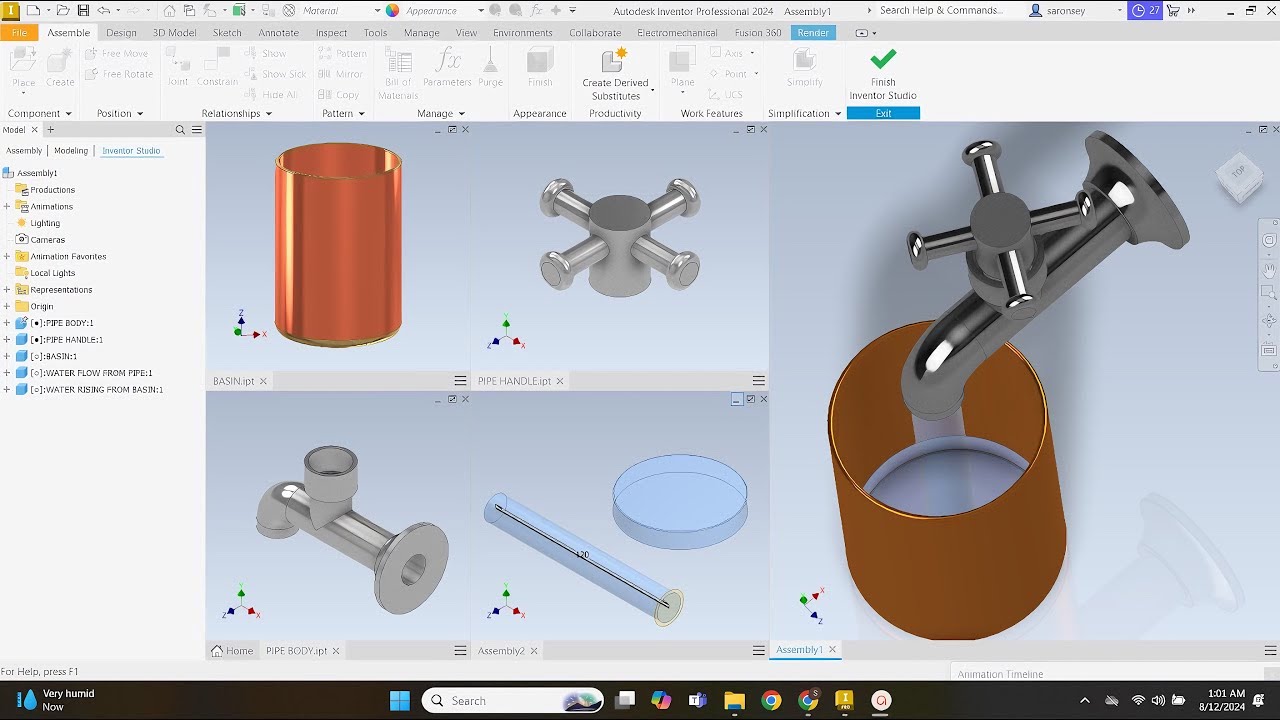Click the Home icon in quick access toolbar
Image resolution: width=1280 pixels, height=720 pixels.
[170, 10]
